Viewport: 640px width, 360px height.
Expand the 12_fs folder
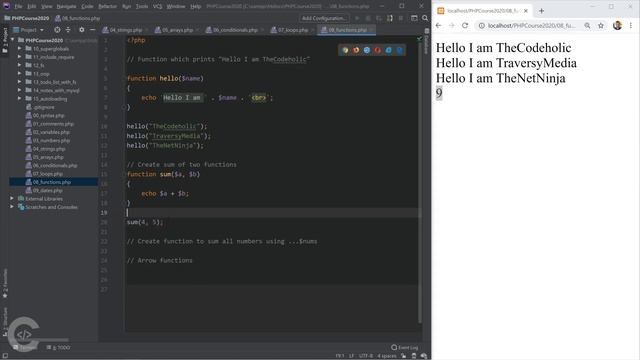tap(20, 65)
